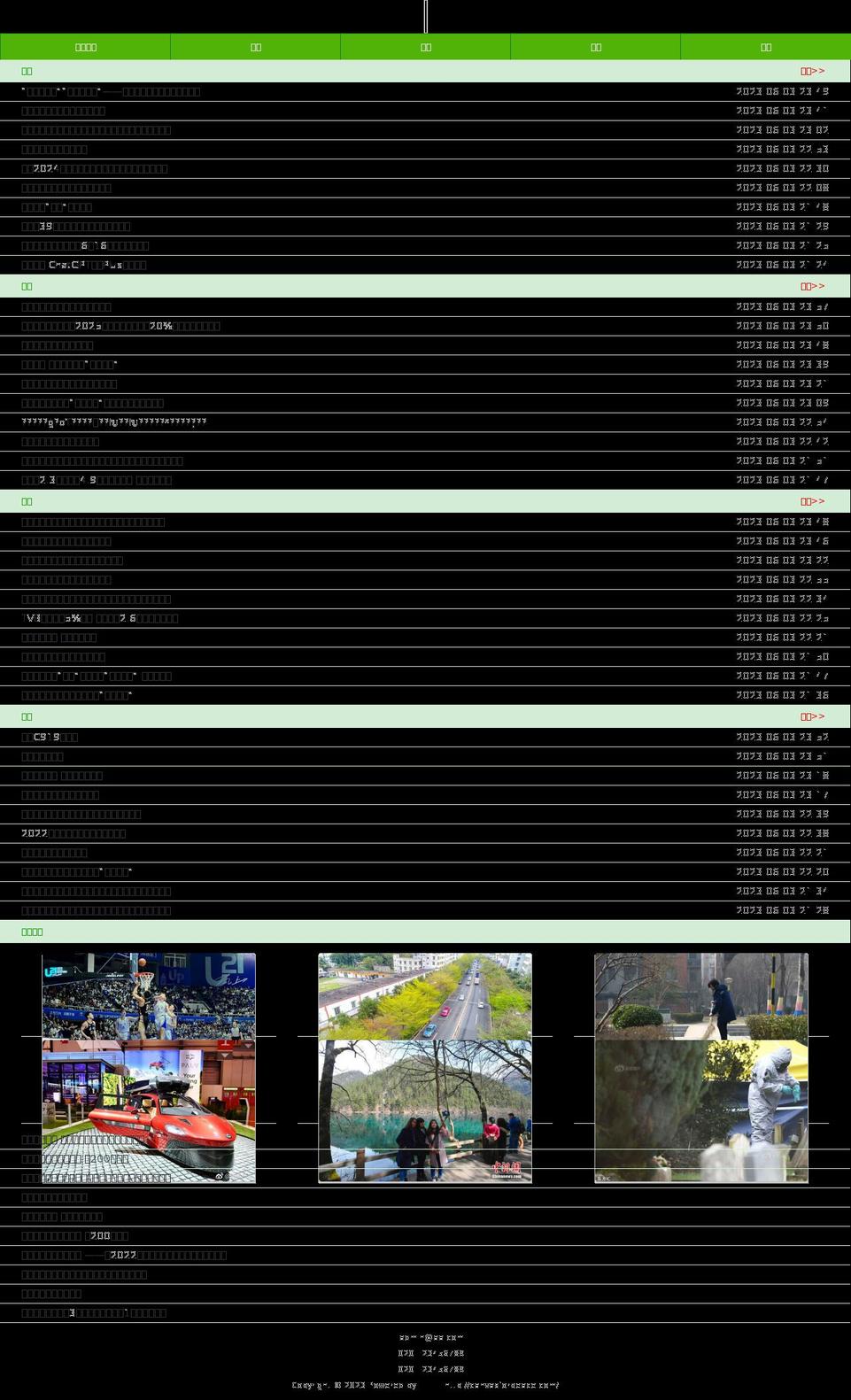Open the red more>> link of first news section
The height and width of the screenshot is (1400, 851).
(x=812, y=71)
